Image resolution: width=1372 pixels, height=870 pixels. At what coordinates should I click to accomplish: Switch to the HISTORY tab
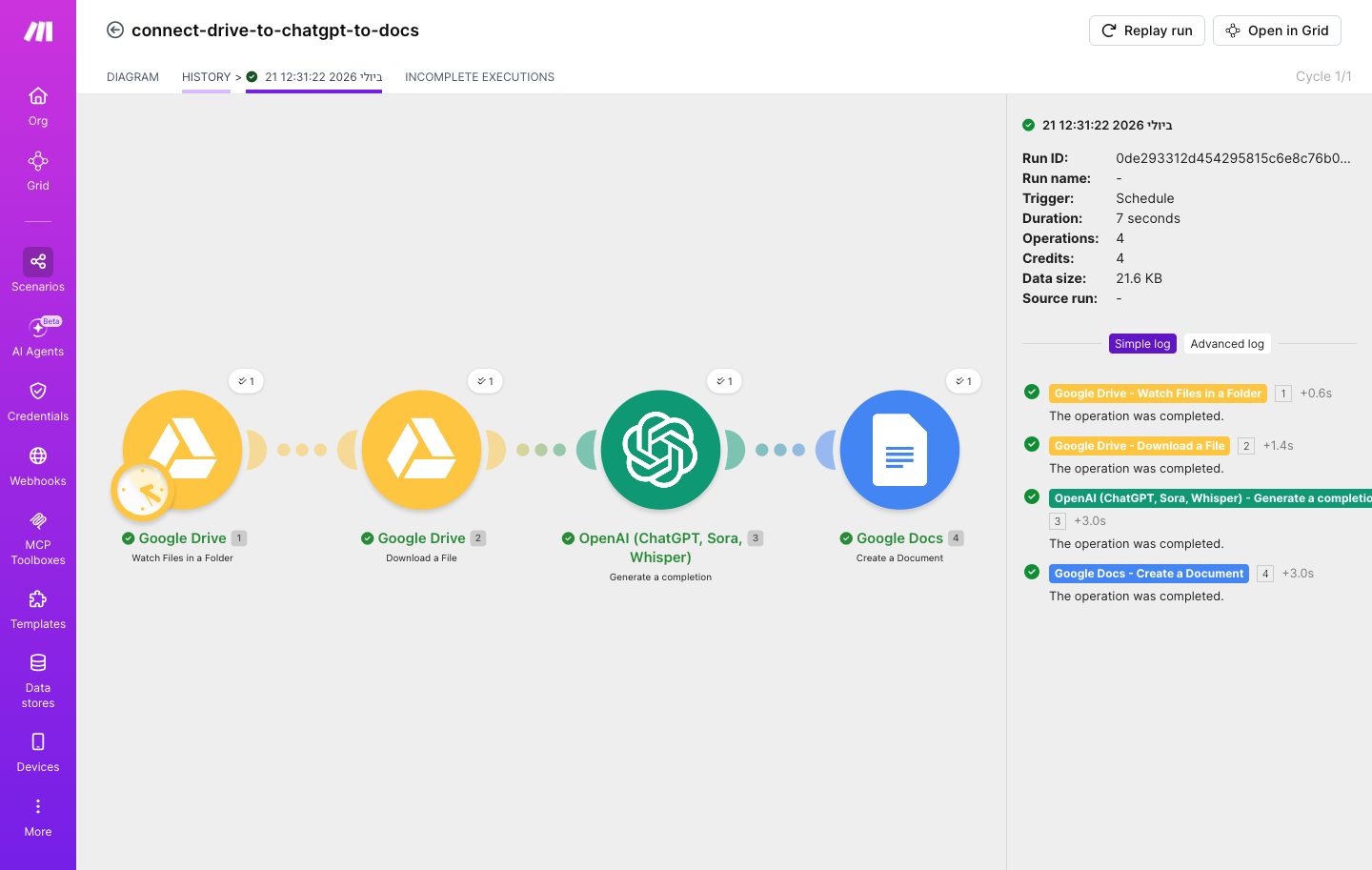(x=206, y=77)
